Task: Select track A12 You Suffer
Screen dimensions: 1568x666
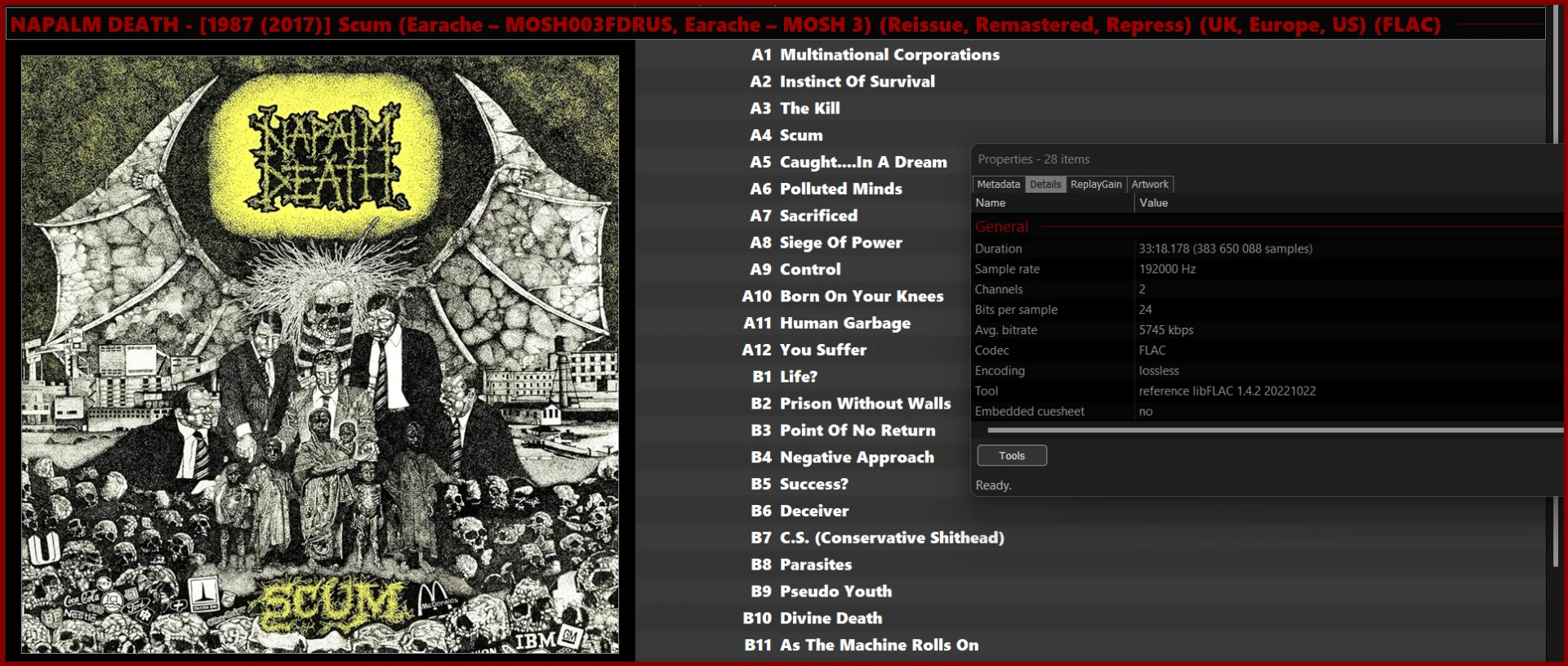Action: coord(804,350)
